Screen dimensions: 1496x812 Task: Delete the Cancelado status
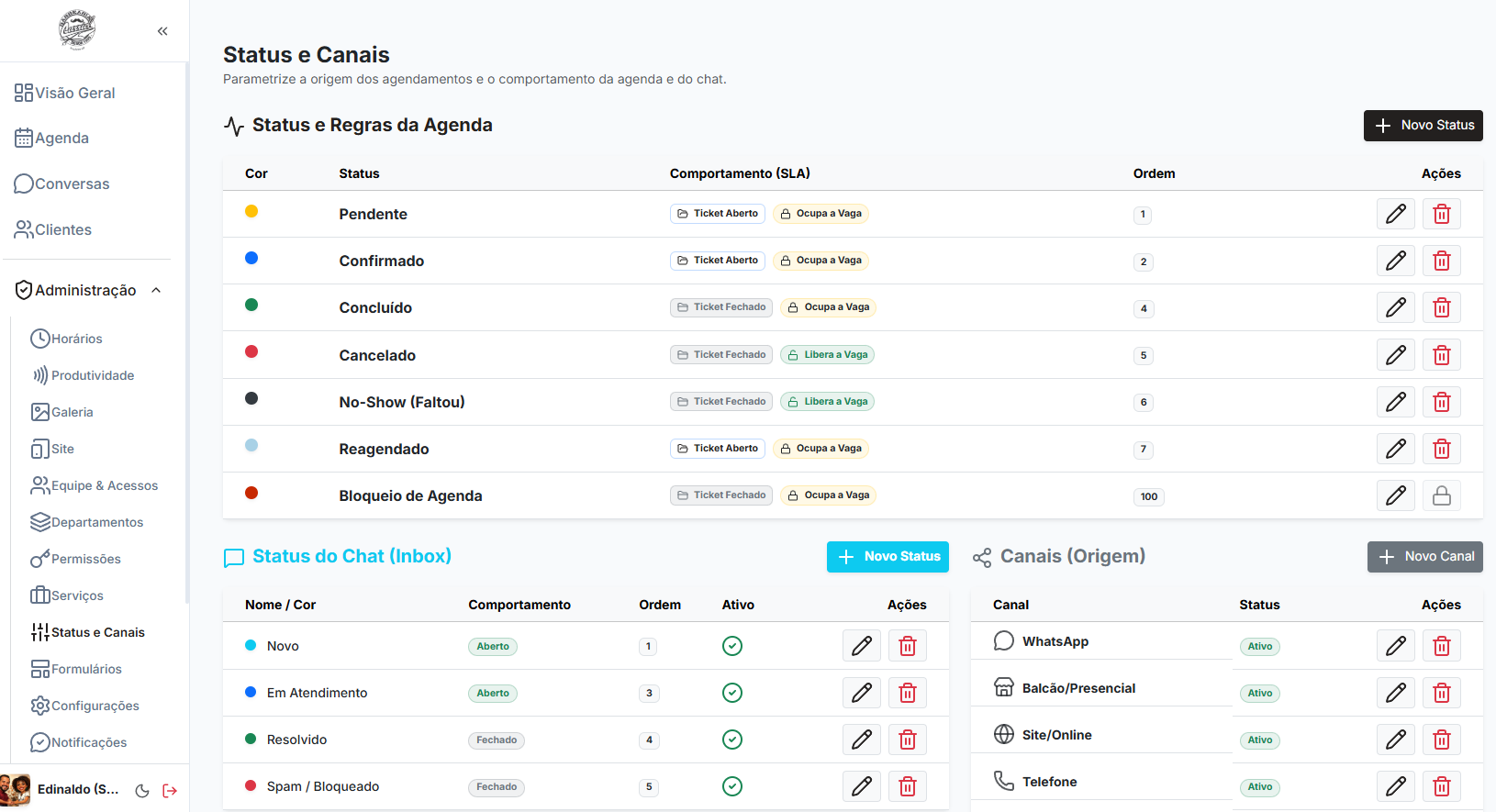[x=1441, y=355]
